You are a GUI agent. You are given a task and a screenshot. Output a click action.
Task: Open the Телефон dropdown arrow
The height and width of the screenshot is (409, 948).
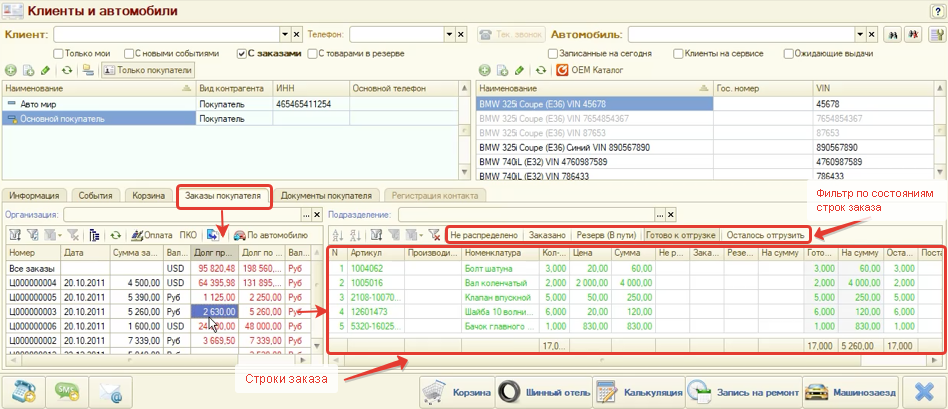(x=450, y=34)
